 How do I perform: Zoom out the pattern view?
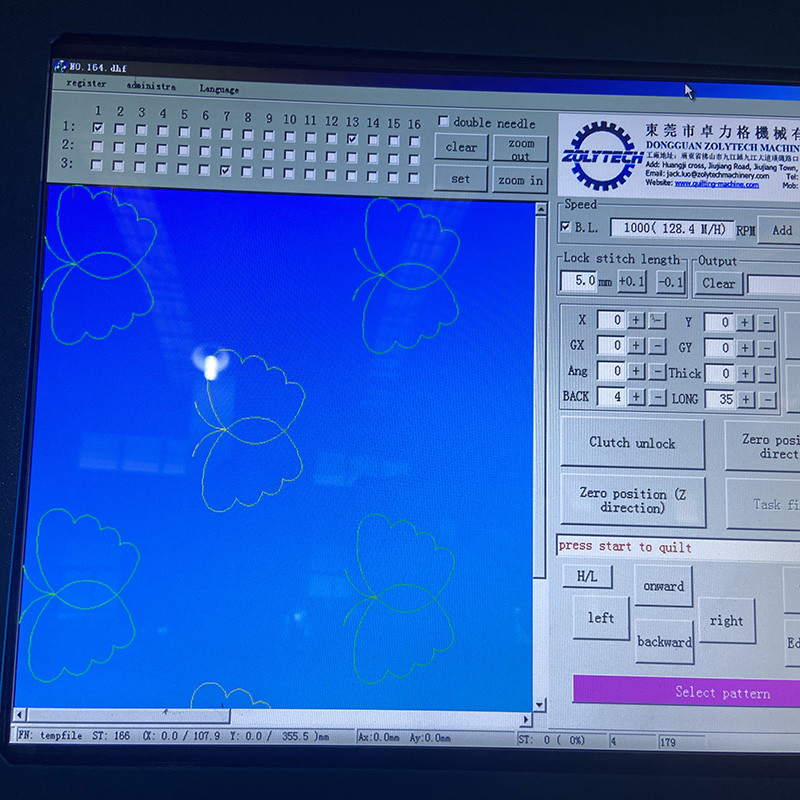coord(520,149)
